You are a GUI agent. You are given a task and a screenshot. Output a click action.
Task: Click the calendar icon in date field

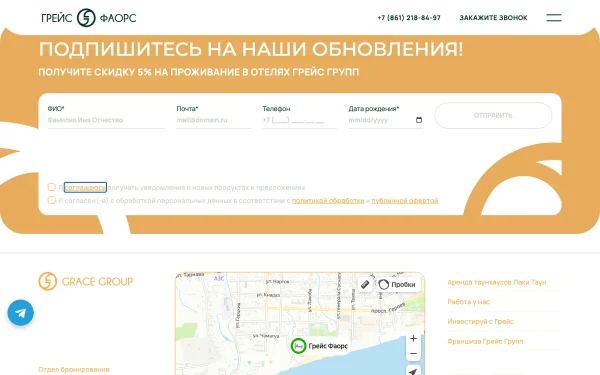419,120
